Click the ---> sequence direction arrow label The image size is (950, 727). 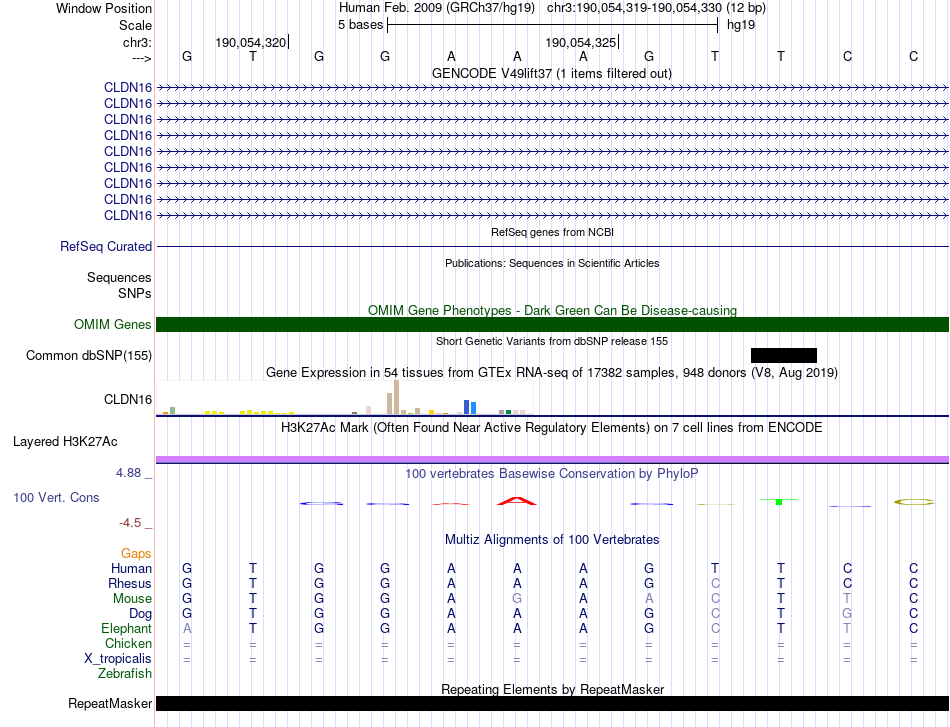[141, 58]
